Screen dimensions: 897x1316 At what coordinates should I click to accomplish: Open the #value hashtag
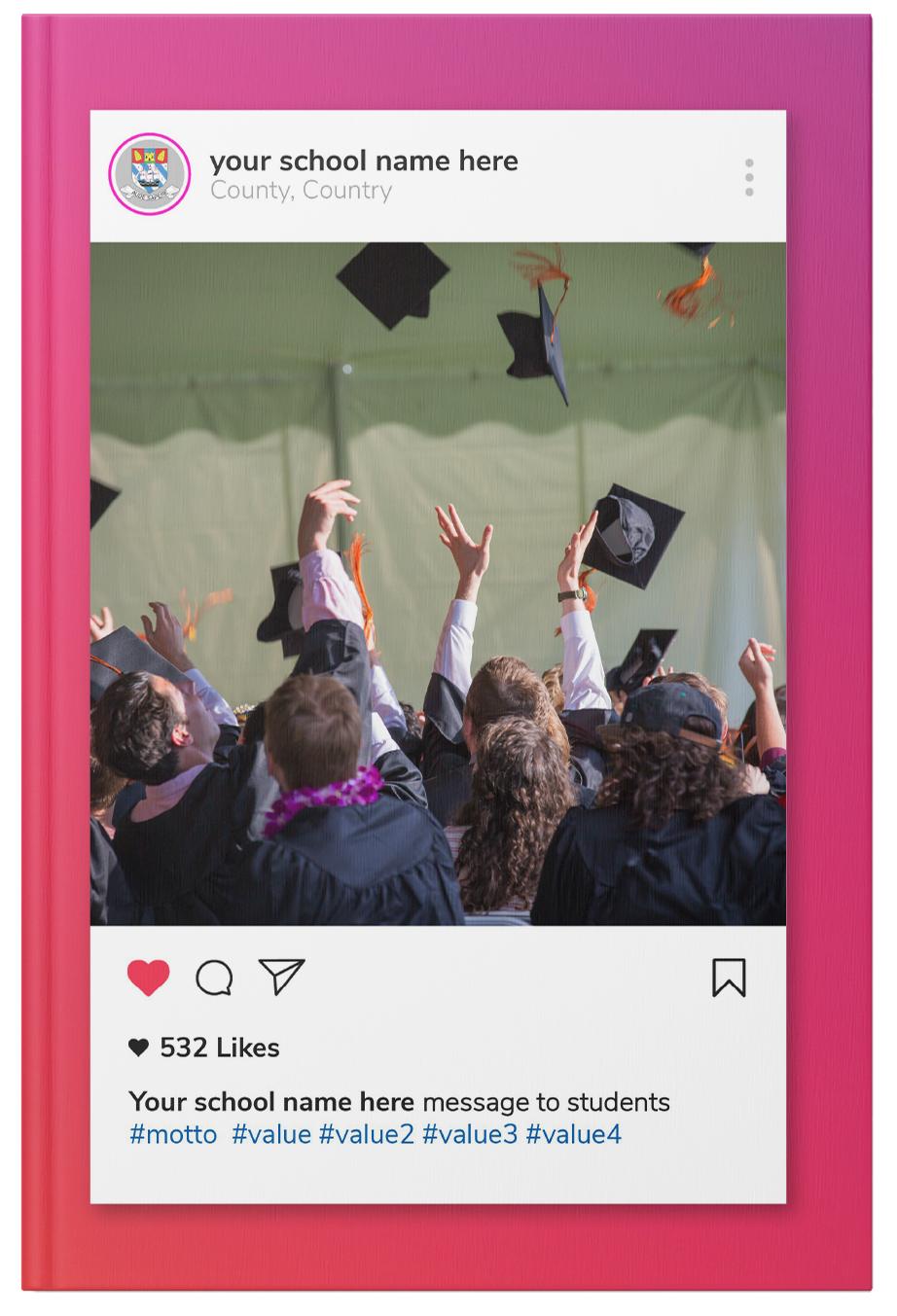click(271, 1134)
